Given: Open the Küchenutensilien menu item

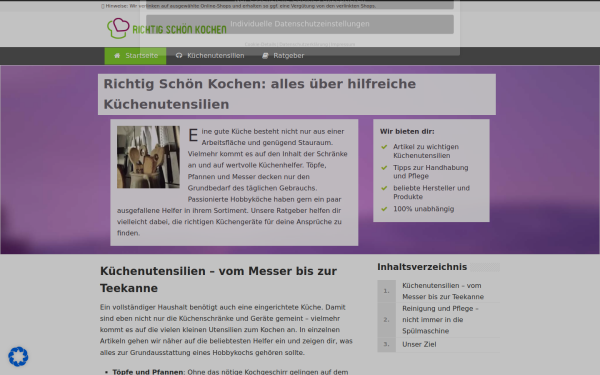Looking at the screenshot, I should [210, 56].
